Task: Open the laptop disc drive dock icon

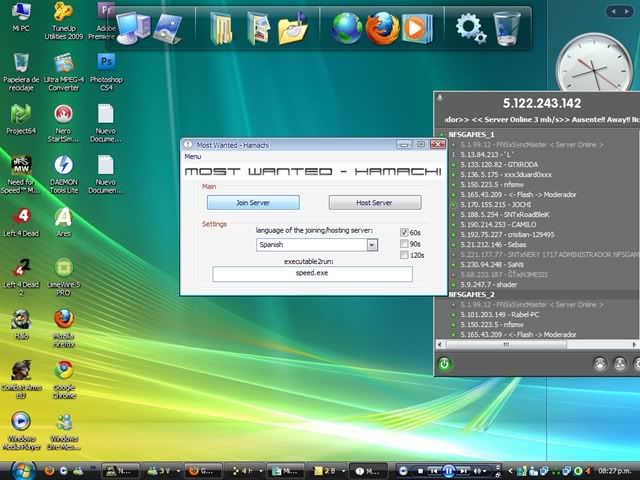Action: tap(168, 29)
